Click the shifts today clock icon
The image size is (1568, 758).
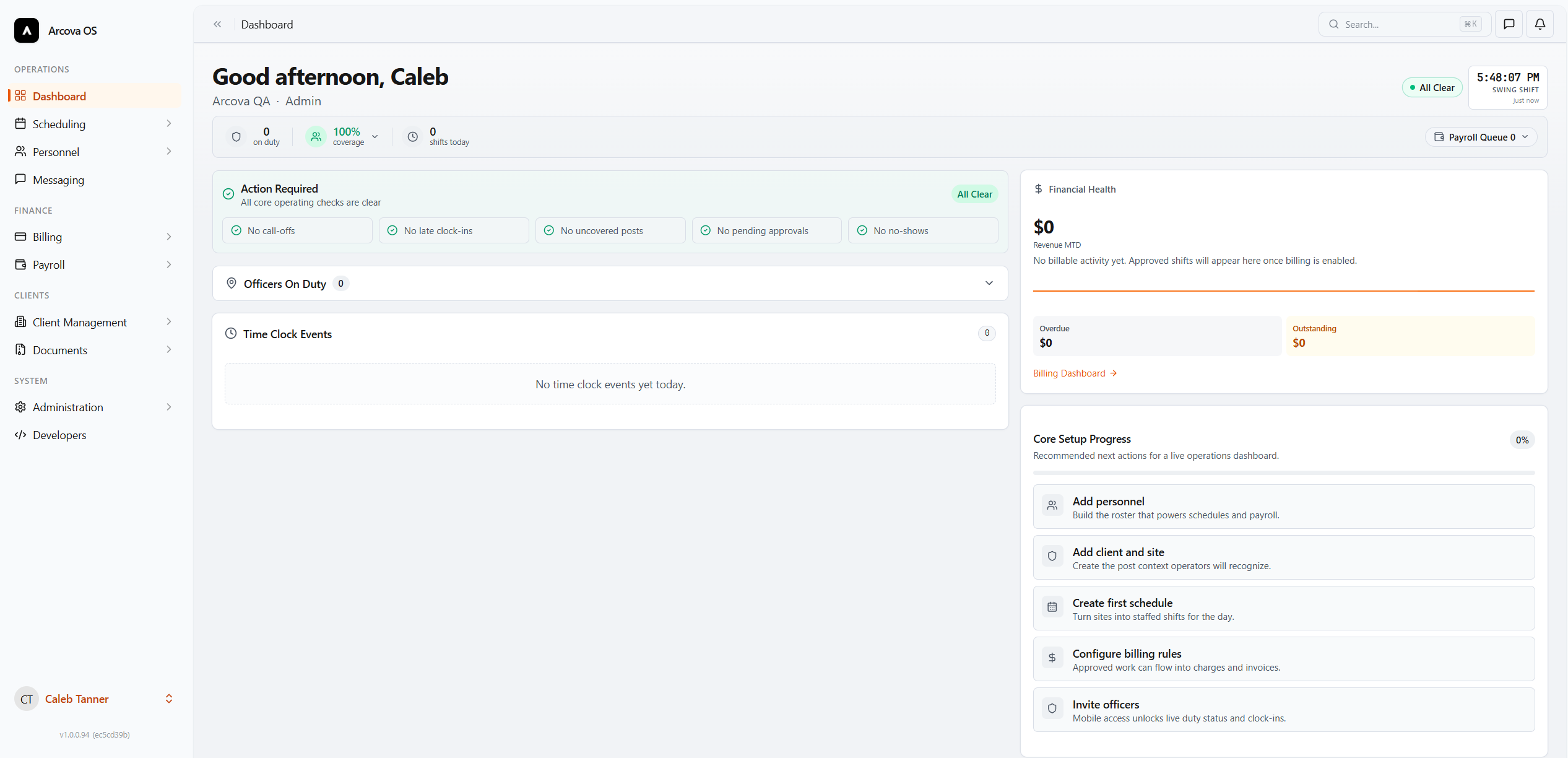(x=413, y=136)
